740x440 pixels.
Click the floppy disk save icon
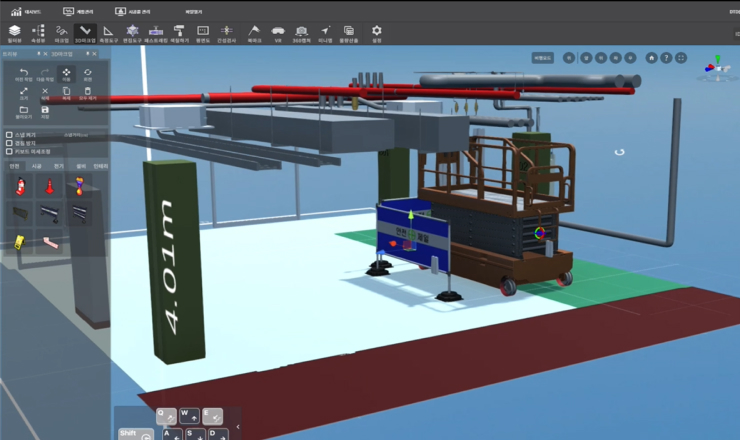45,111
